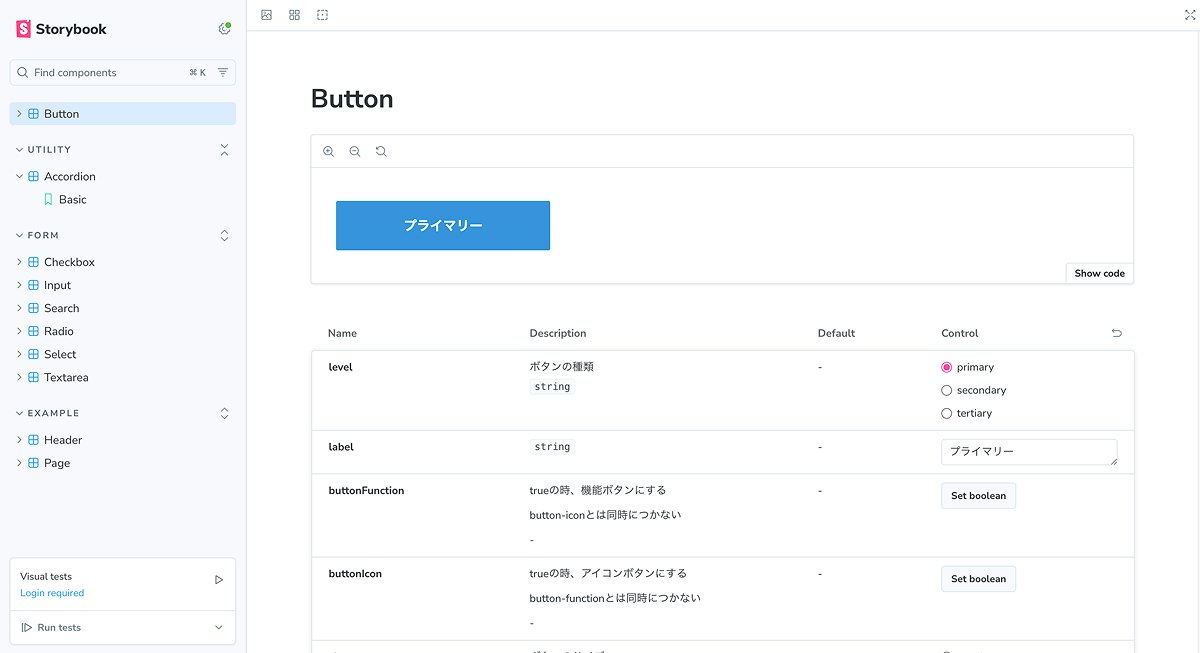
Task: Select the primary level radio option
Action: pyautogui.click(x=947, y=367)
